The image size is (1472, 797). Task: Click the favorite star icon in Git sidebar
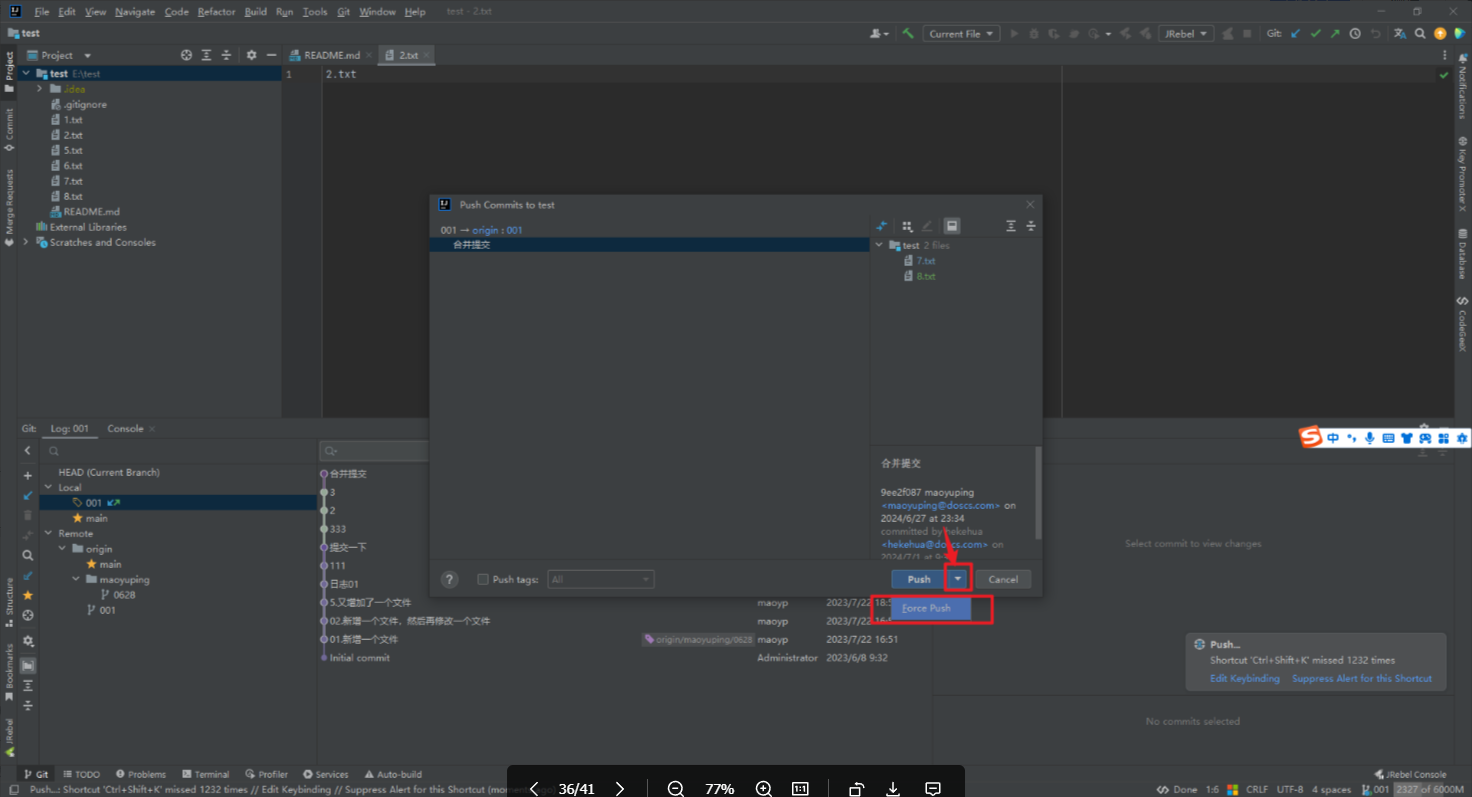[x=28, y=595]
